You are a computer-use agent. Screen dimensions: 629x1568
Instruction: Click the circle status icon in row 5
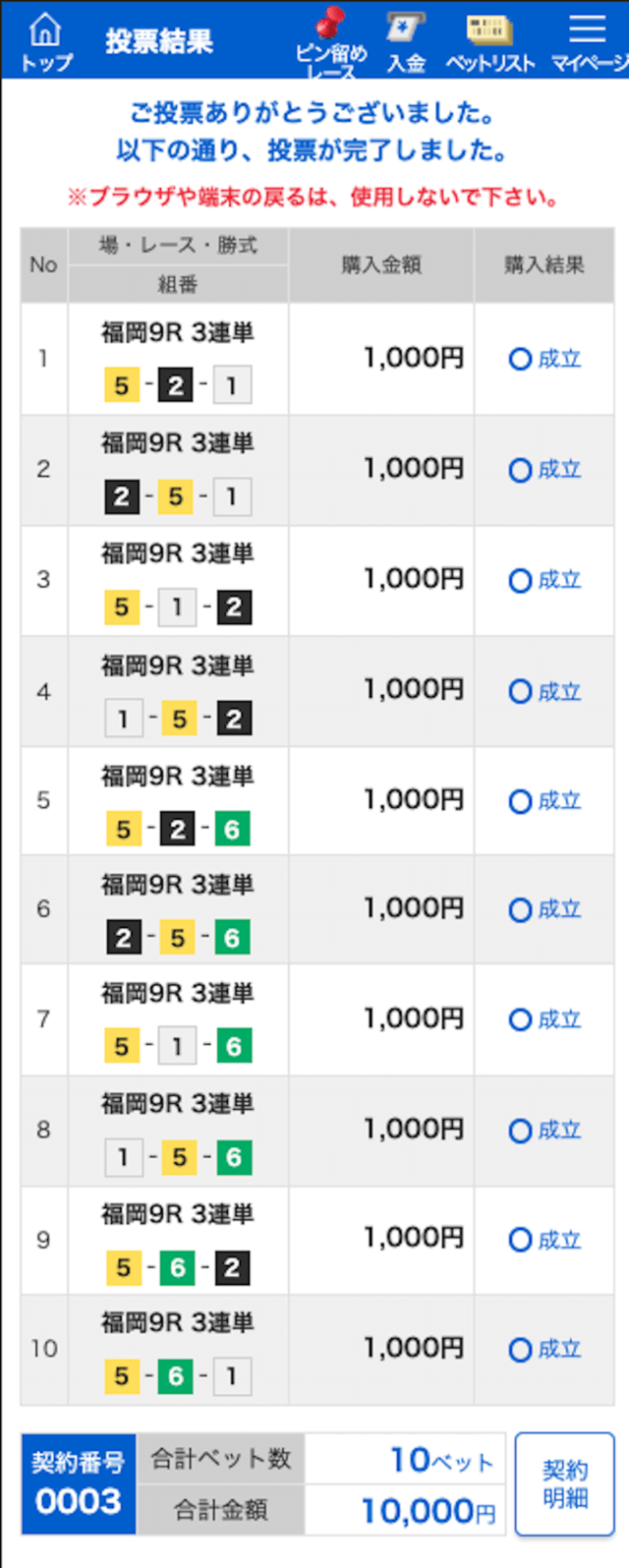click(x=520, y=801)
